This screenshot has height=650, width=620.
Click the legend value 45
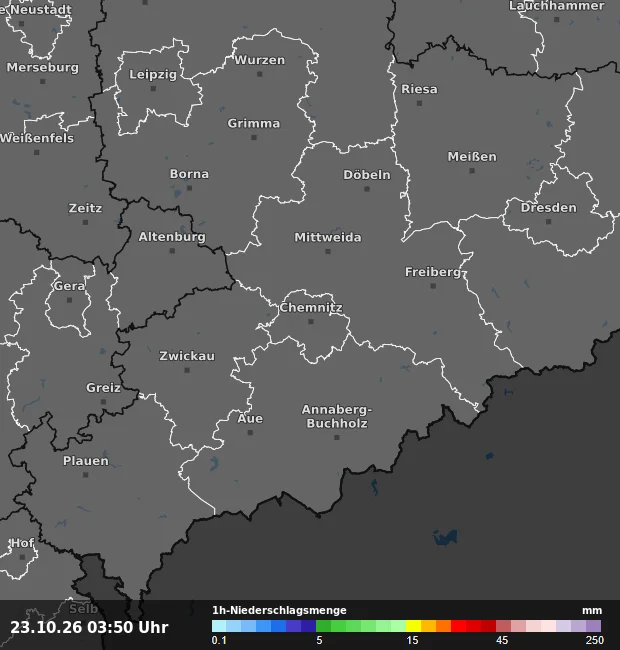(x=502, y=640)
